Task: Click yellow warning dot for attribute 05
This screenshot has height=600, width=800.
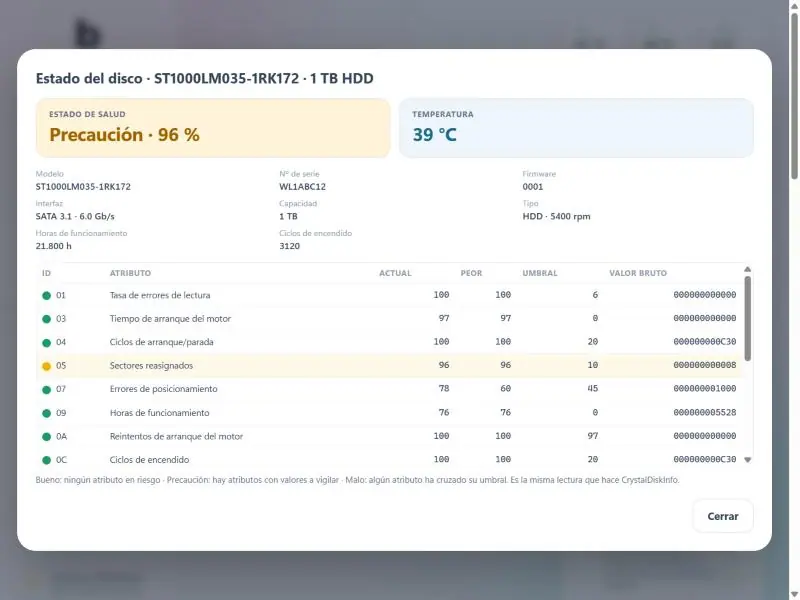Action: pyautogui.click(x=46, y=366)
